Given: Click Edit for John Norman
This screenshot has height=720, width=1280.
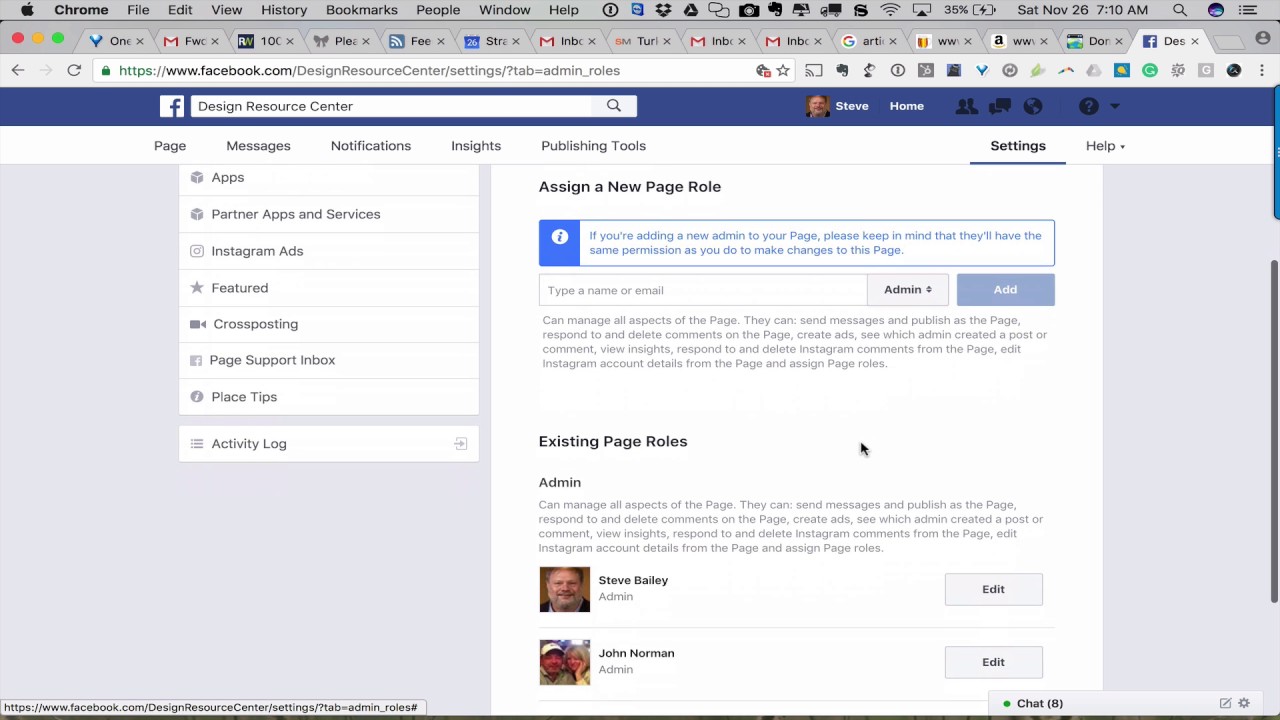Looking at the screenshot, I should click(x=993, y=662).
